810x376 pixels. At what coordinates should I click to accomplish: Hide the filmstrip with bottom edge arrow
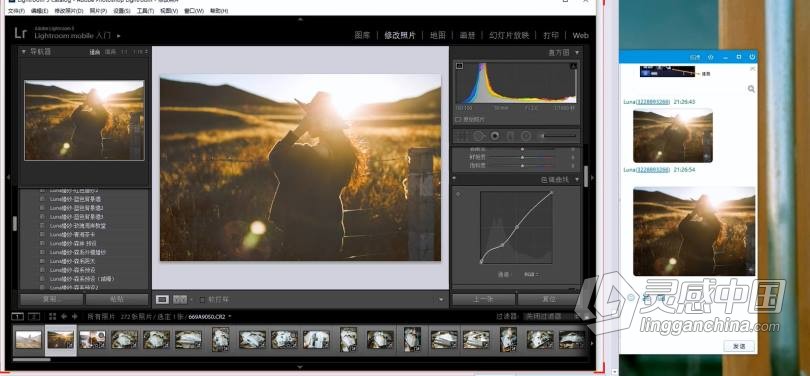point(301,366)
